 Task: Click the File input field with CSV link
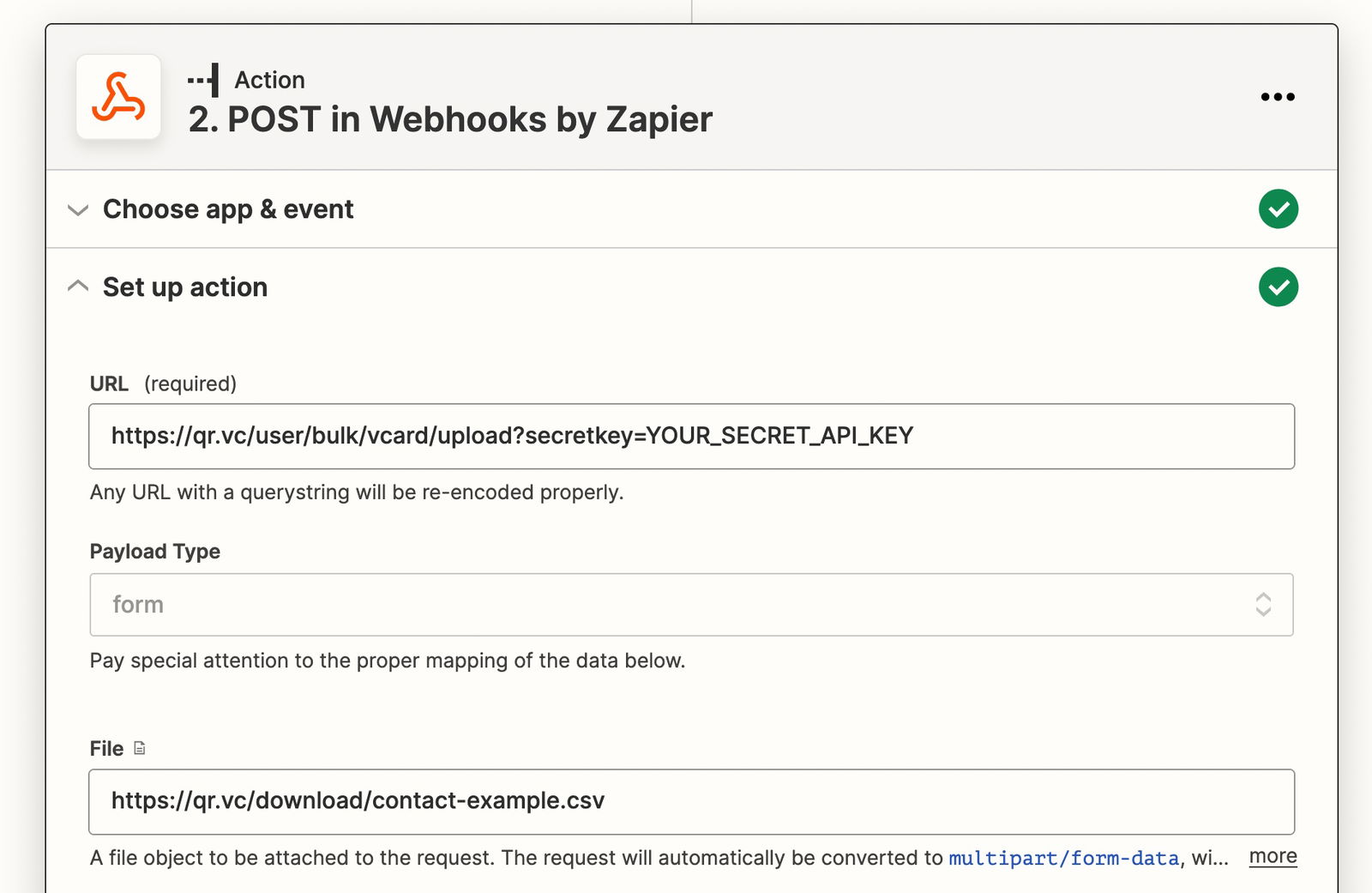coord(691,802)
